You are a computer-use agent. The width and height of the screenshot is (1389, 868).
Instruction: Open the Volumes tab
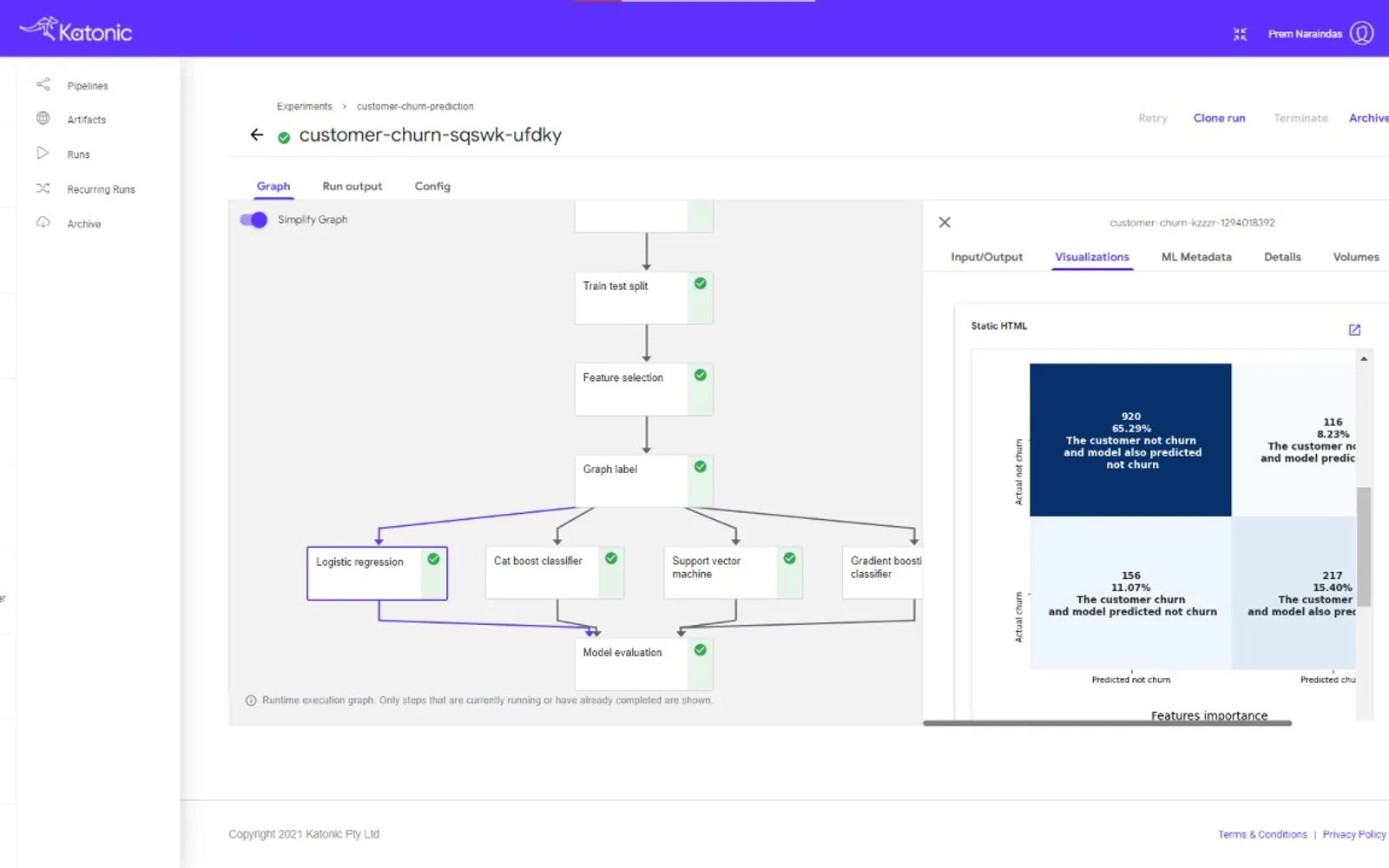point(1356,257)
